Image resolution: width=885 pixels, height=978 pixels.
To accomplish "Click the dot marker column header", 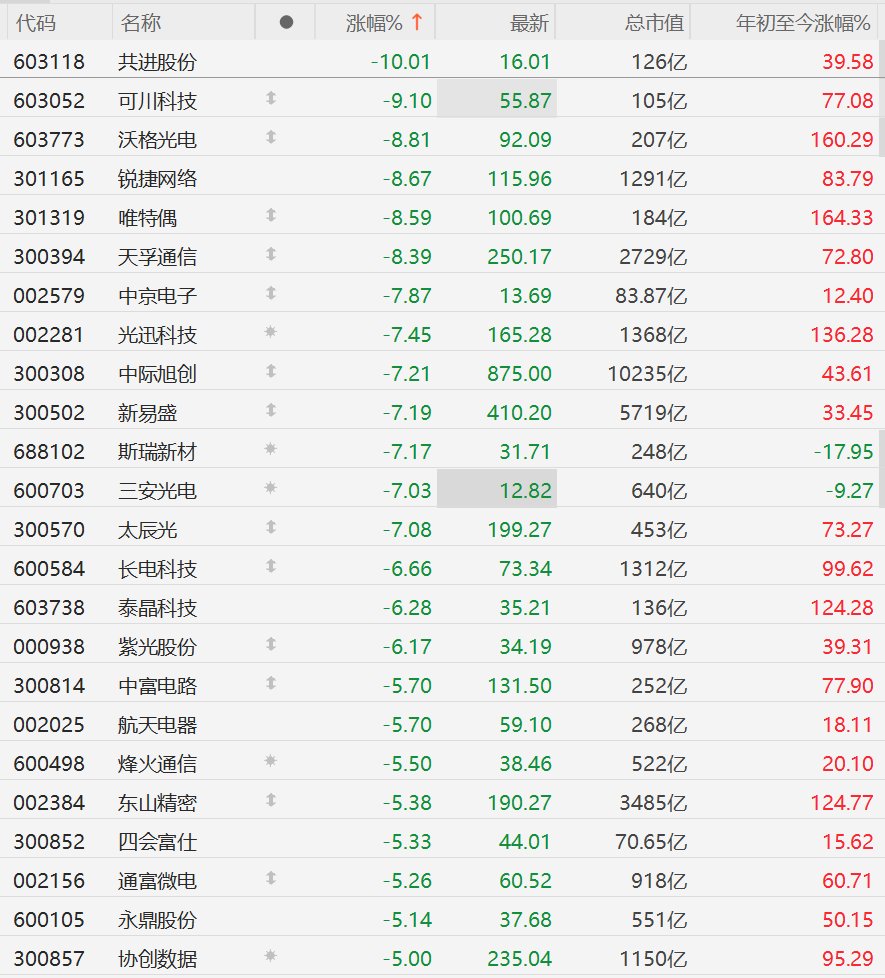I will pos(286,22).
